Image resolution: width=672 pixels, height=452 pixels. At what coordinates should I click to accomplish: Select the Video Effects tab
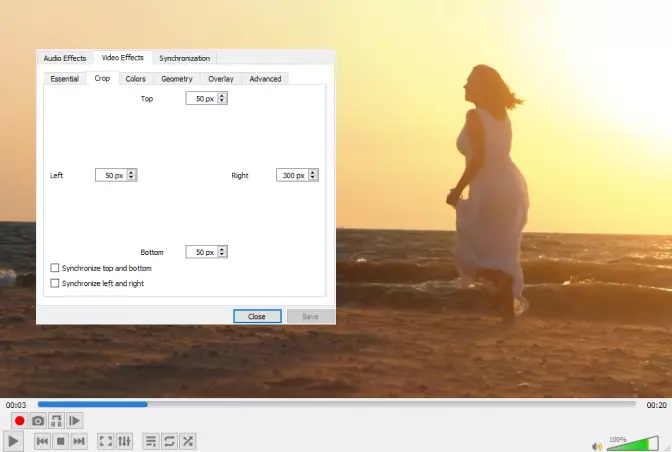point(123,57)
